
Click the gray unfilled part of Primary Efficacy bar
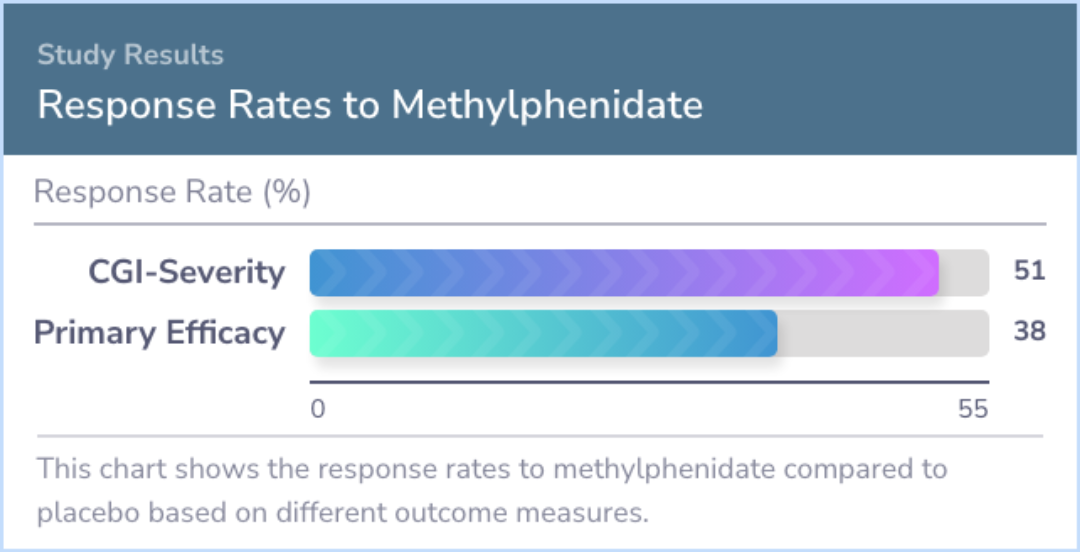[884, 334]
